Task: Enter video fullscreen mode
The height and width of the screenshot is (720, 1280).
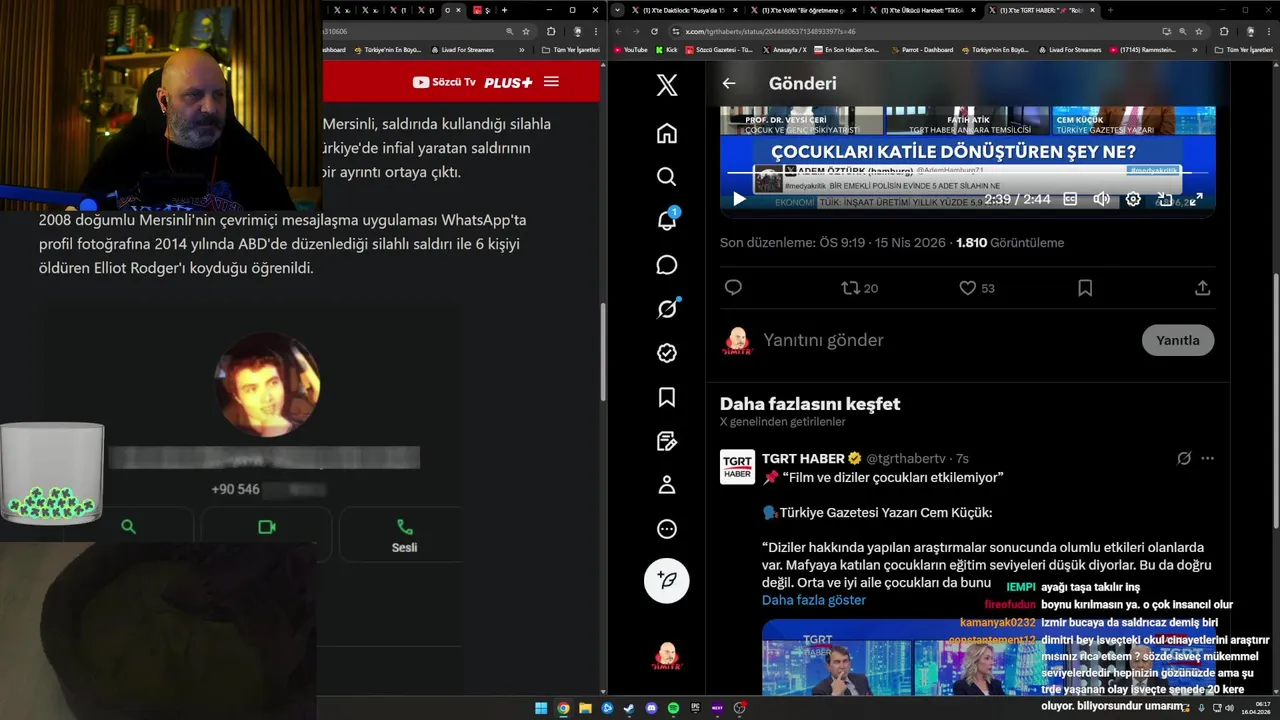Action: [x=1196, y=199]
